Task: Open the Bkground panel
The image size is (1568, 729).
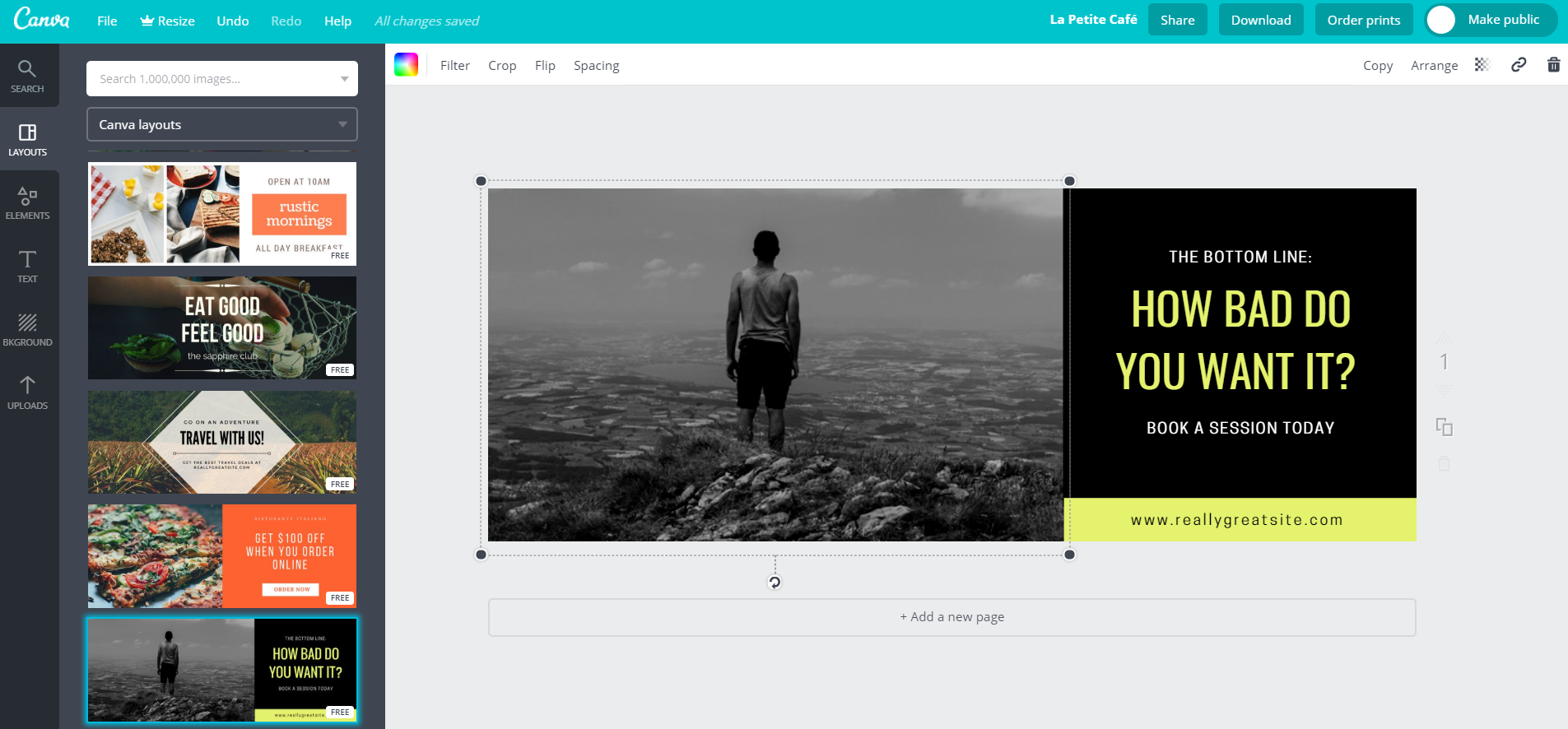Action: pyautogui.click(x=27, y=329)
